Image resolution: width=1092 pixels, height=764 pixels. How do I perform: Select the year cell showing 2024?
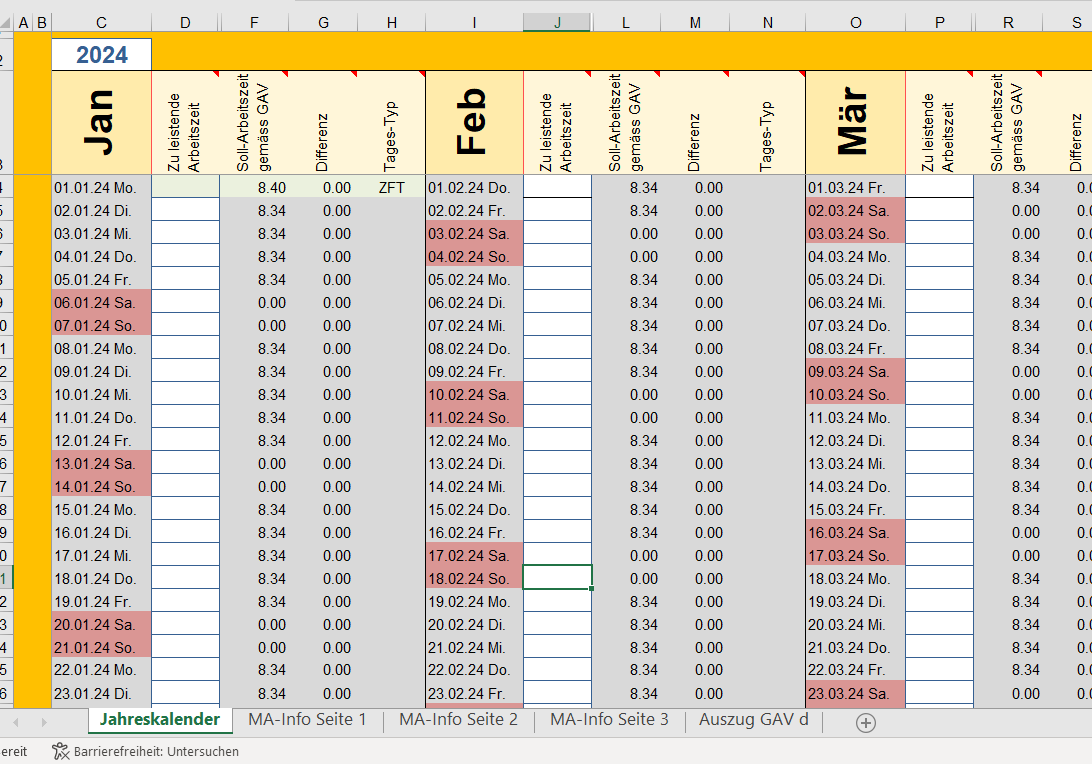tap(102, 55)
